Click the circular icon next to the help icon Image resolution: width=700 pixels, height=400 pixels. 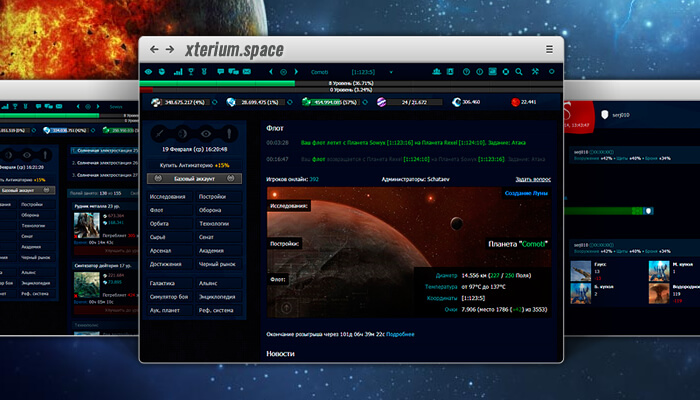(479, 72)
